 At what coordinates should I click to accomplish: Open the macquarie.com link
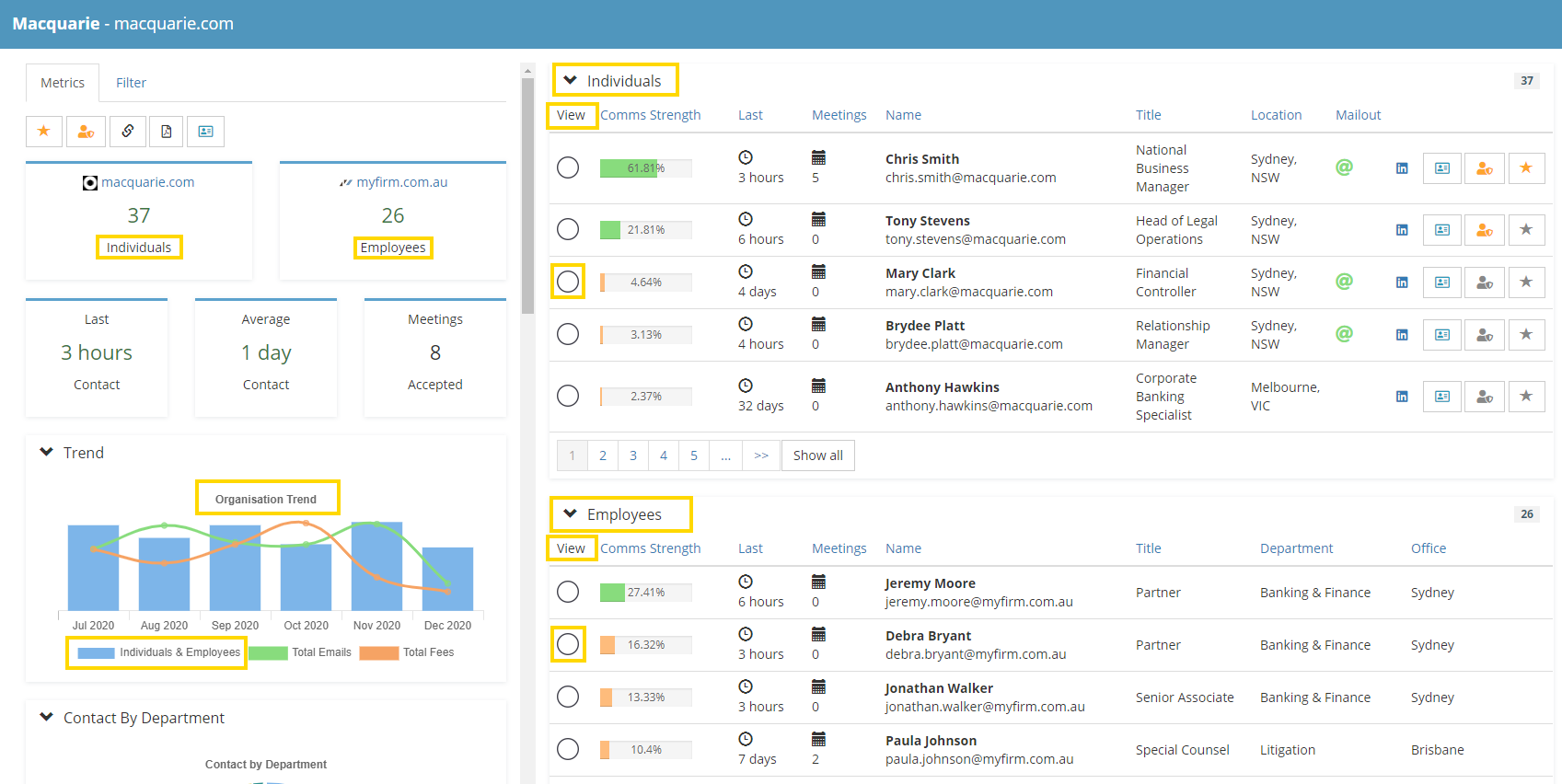click(x=147, y=182)
